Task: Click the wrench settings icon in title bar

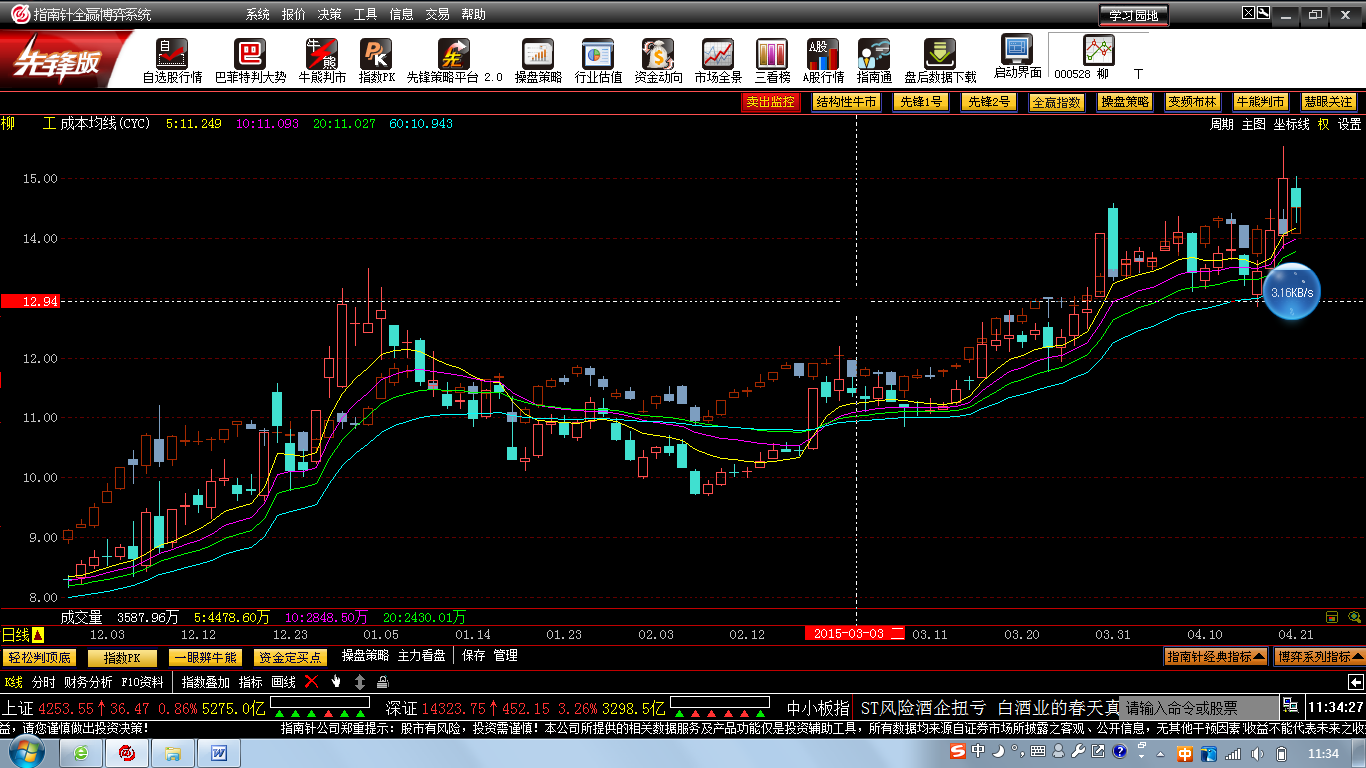Action: pyautogui.click(x=1263, y=14)
